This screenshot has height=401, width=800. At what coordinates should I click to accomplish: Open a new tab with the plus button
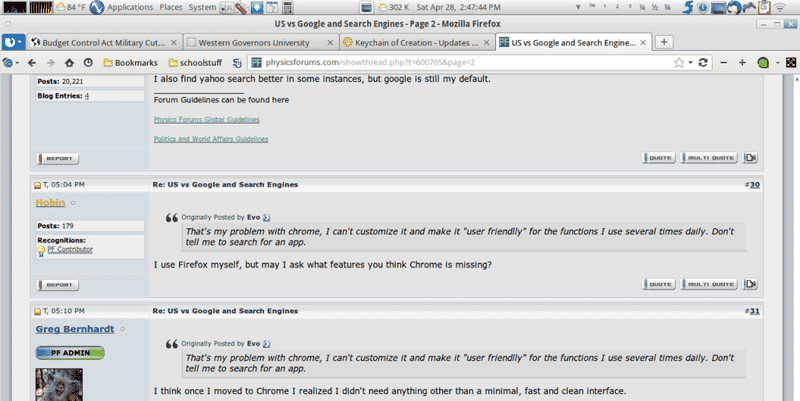664,42
